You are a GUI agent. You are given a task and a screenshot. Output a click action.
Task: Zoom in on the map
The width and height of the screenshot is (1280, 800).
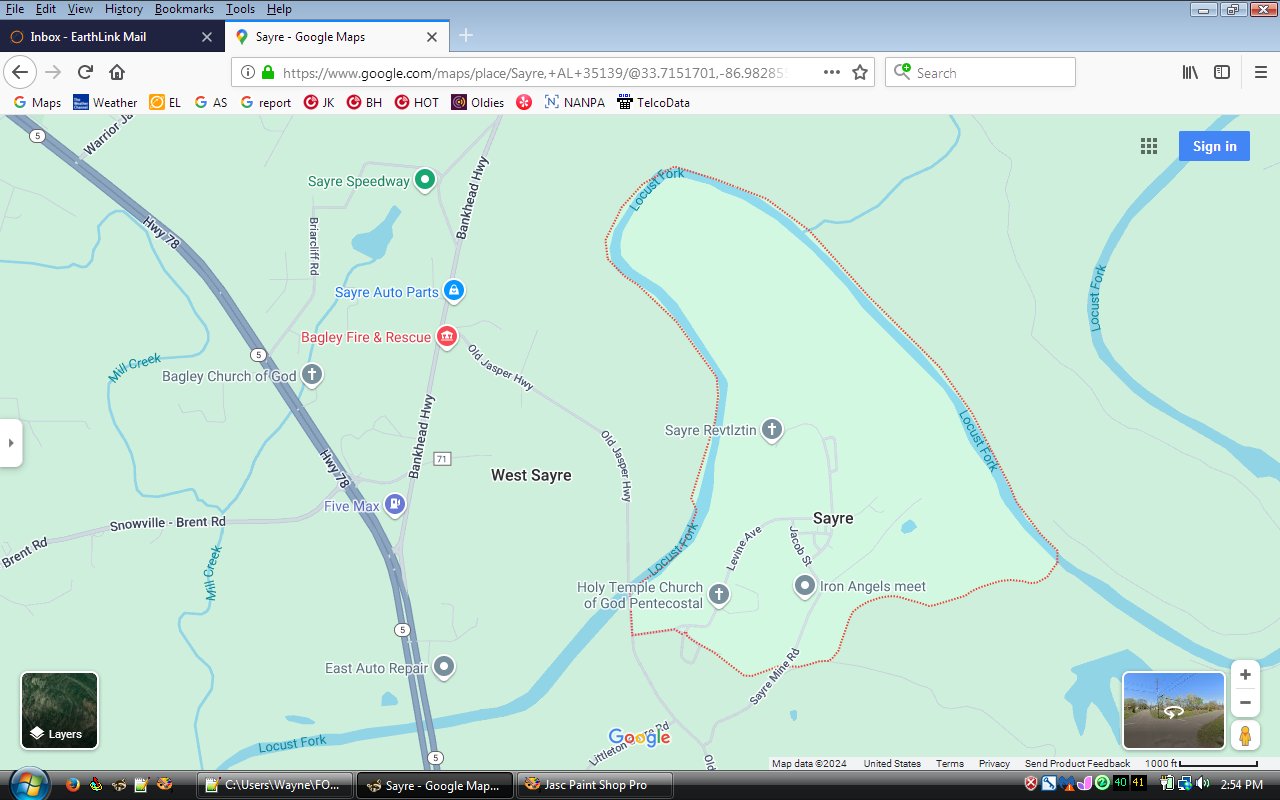coord(1245,674)
